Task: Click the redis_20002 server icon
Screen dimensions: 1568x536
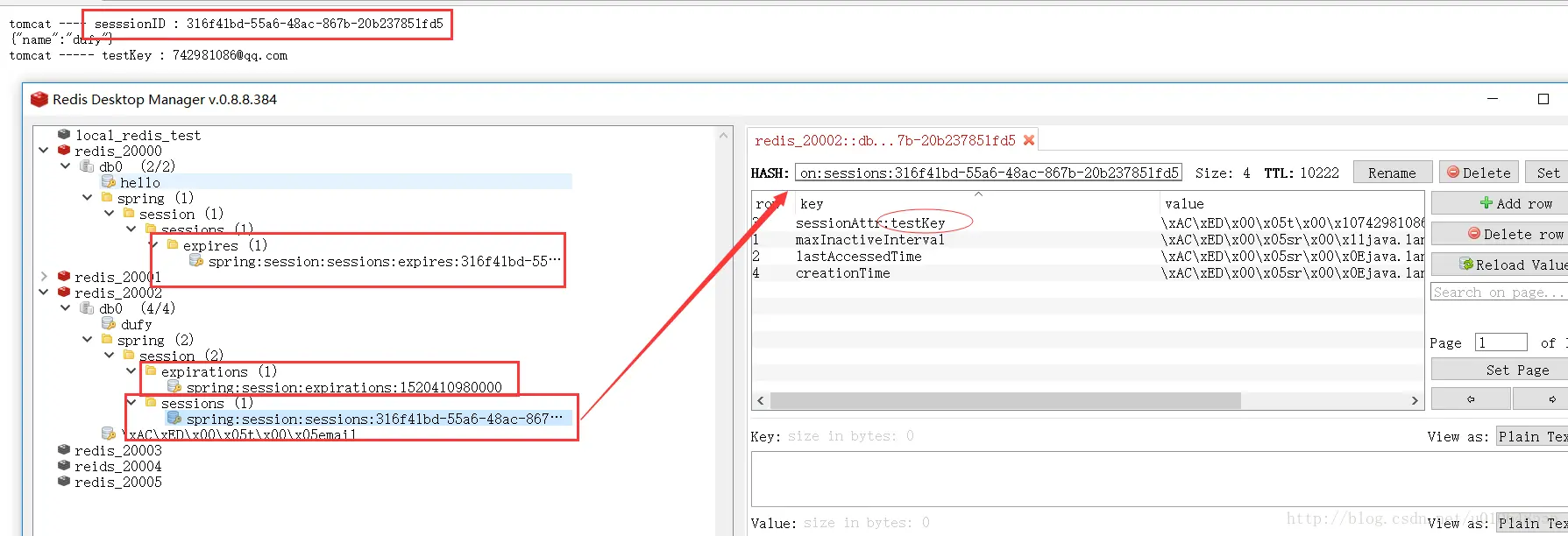Action: pos(64,293)
